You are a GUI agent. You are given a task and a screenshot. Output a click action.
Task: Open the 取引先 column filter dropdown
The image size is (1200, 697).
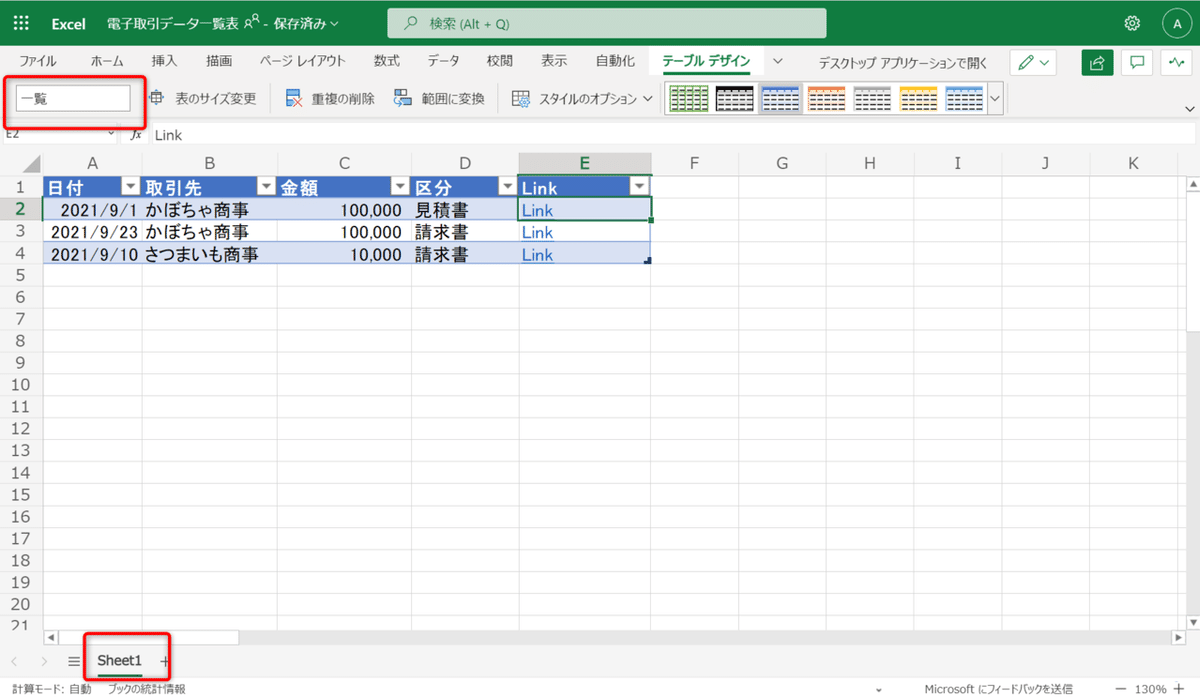pos(265,187)
